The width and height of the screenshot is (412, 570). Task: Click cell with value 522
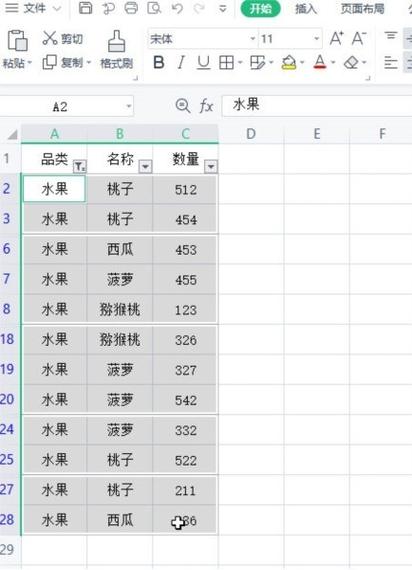186,461
